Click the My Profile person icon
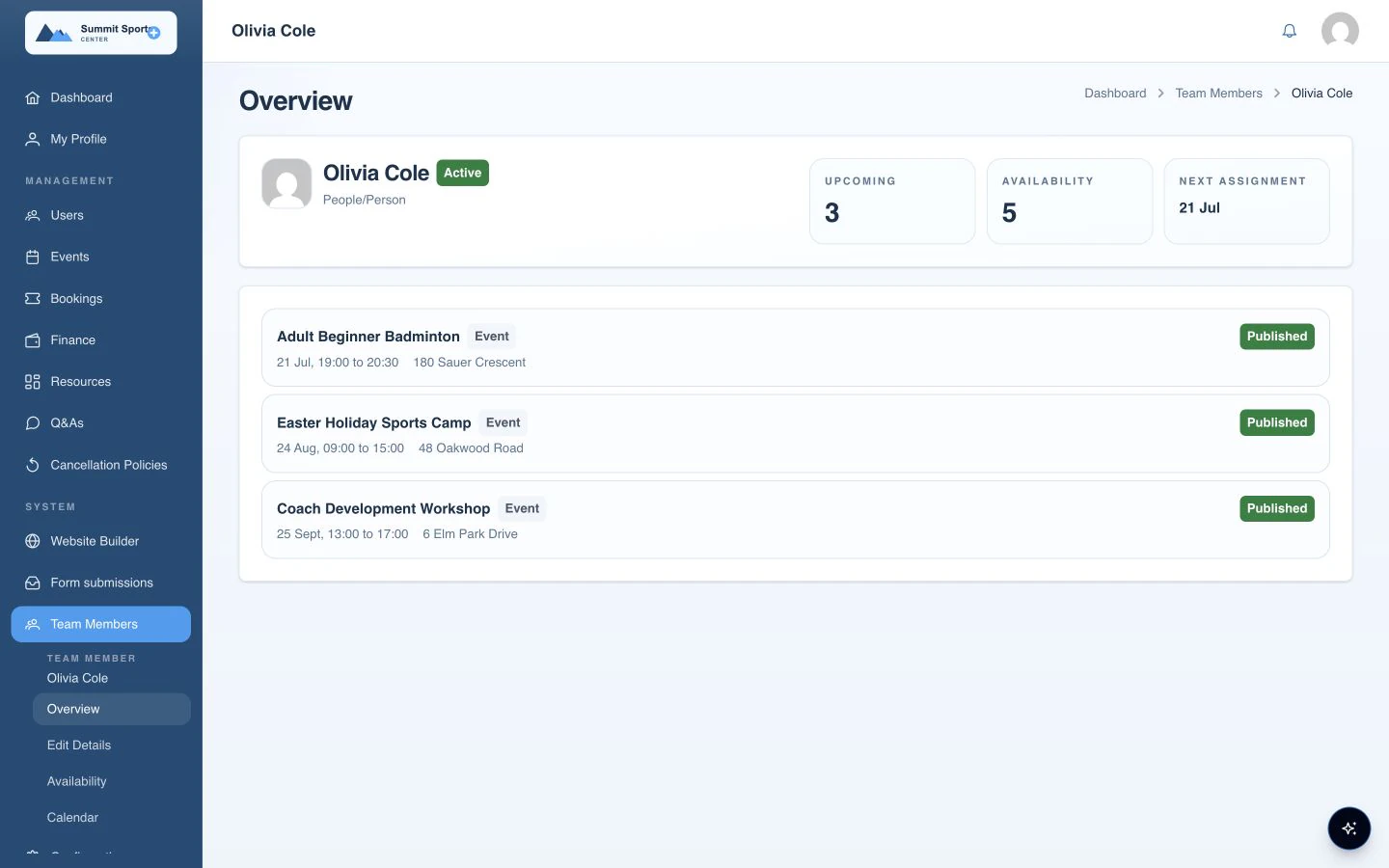The width and height of the screenshot is (1389, 868). click(33, 139)
